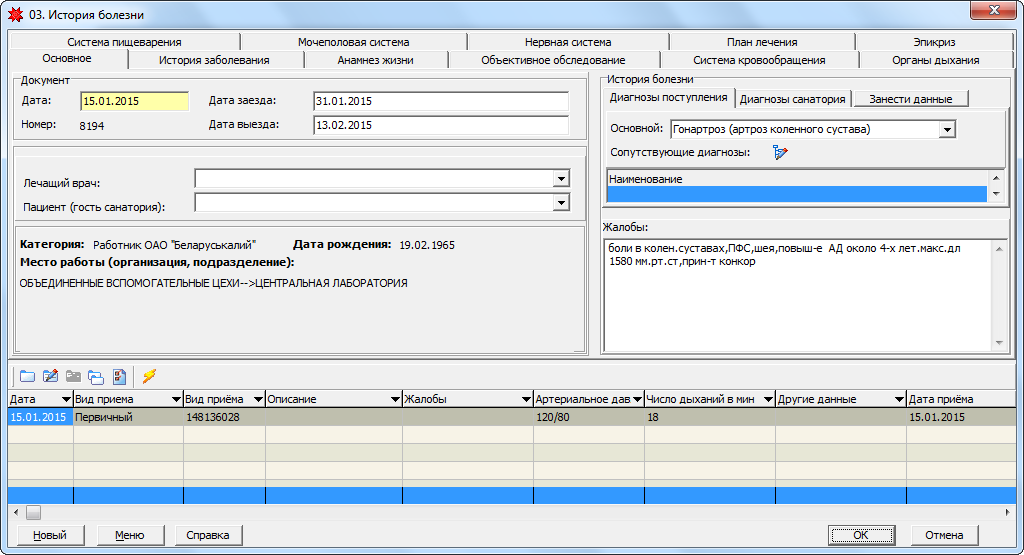The image size is (1024, 555).
Task: Open the Жалобы column filter arrow
Action: tap(525, 400)
